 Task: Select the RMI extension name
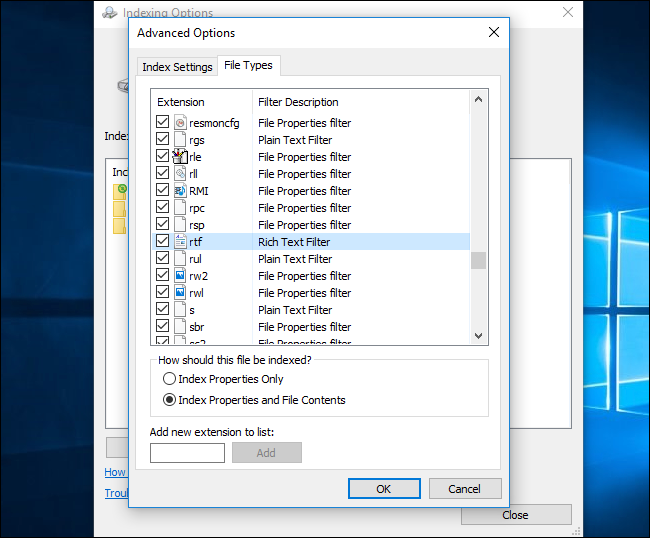click(199, 191)
